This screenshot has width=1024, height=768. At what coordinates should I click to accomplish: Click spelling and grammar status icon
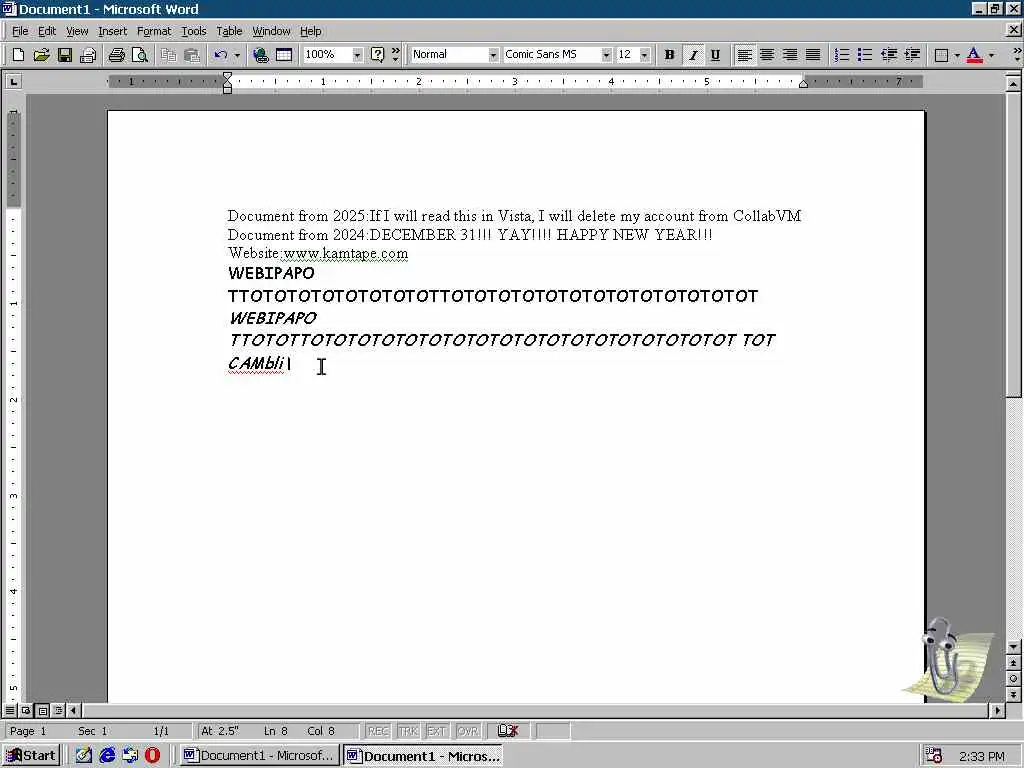point(508,731)
